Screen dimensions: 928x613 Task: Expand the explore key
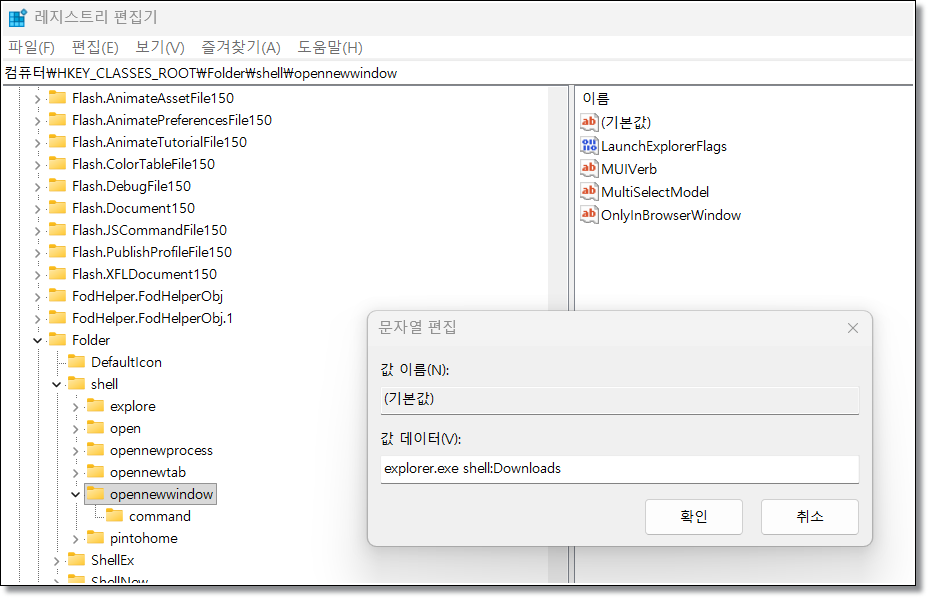tap(75, 407)
